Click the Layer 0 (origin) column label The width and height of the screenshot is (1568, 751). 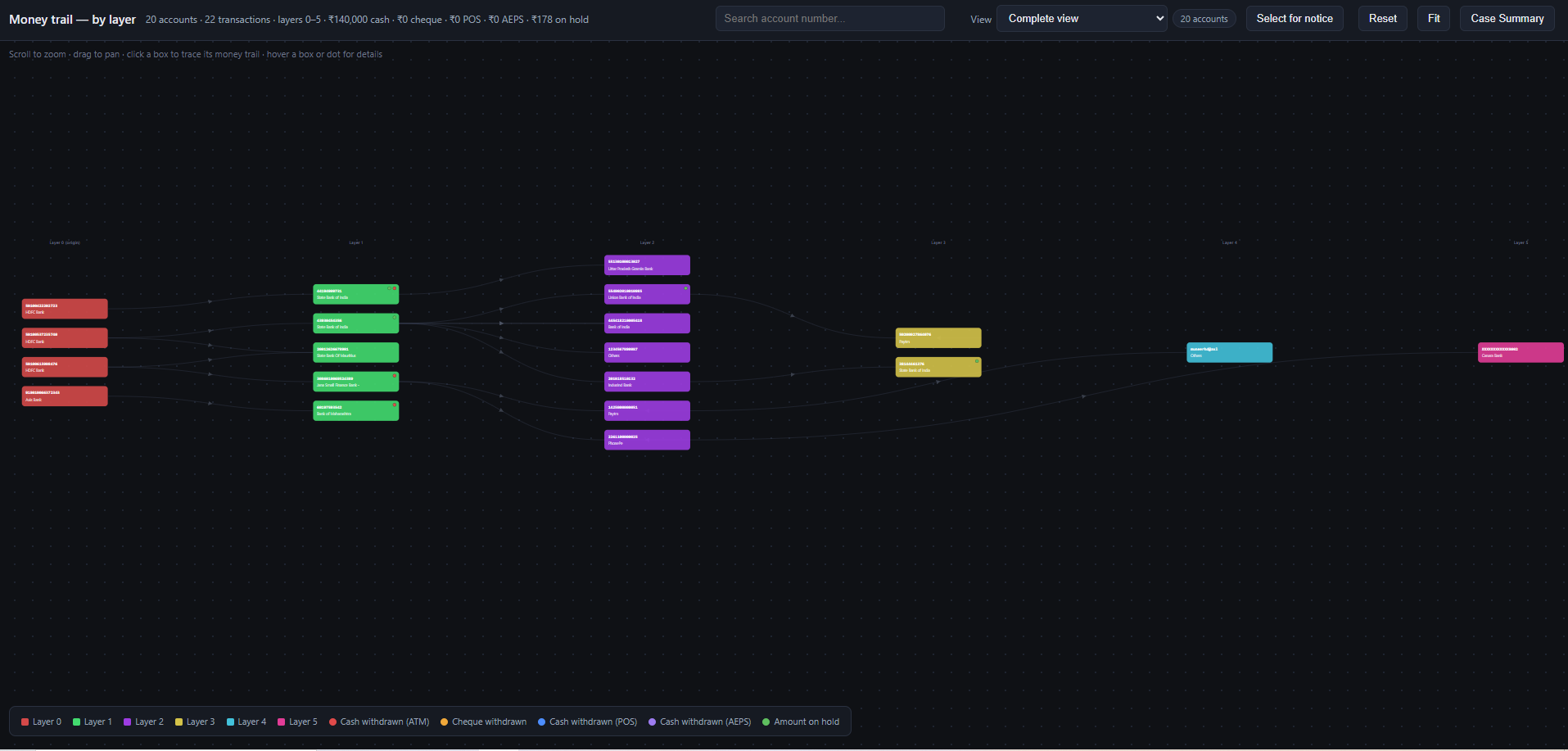pos(65,242)
